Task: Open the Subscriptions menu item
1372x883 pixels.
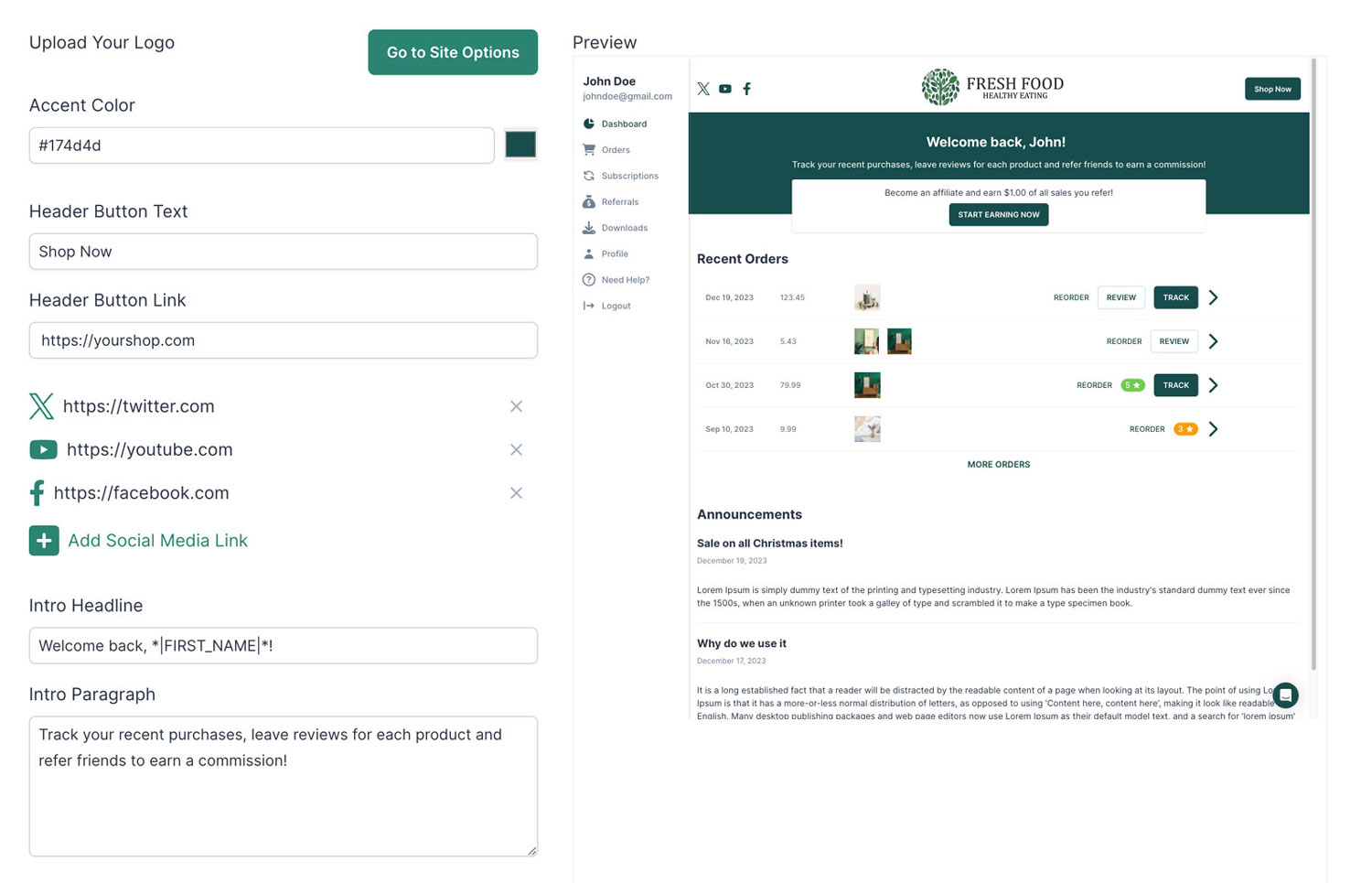Action: point(629,176)
